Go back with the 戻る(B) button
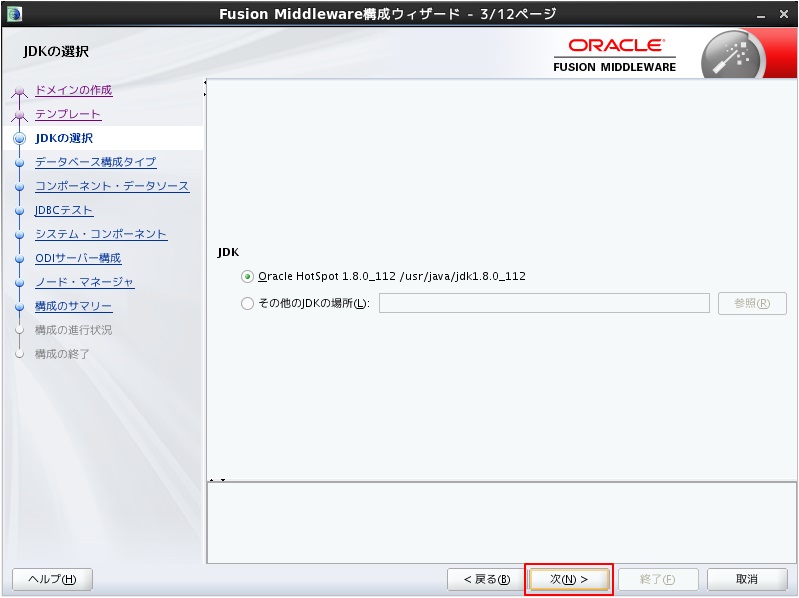 tap(487, 579)
